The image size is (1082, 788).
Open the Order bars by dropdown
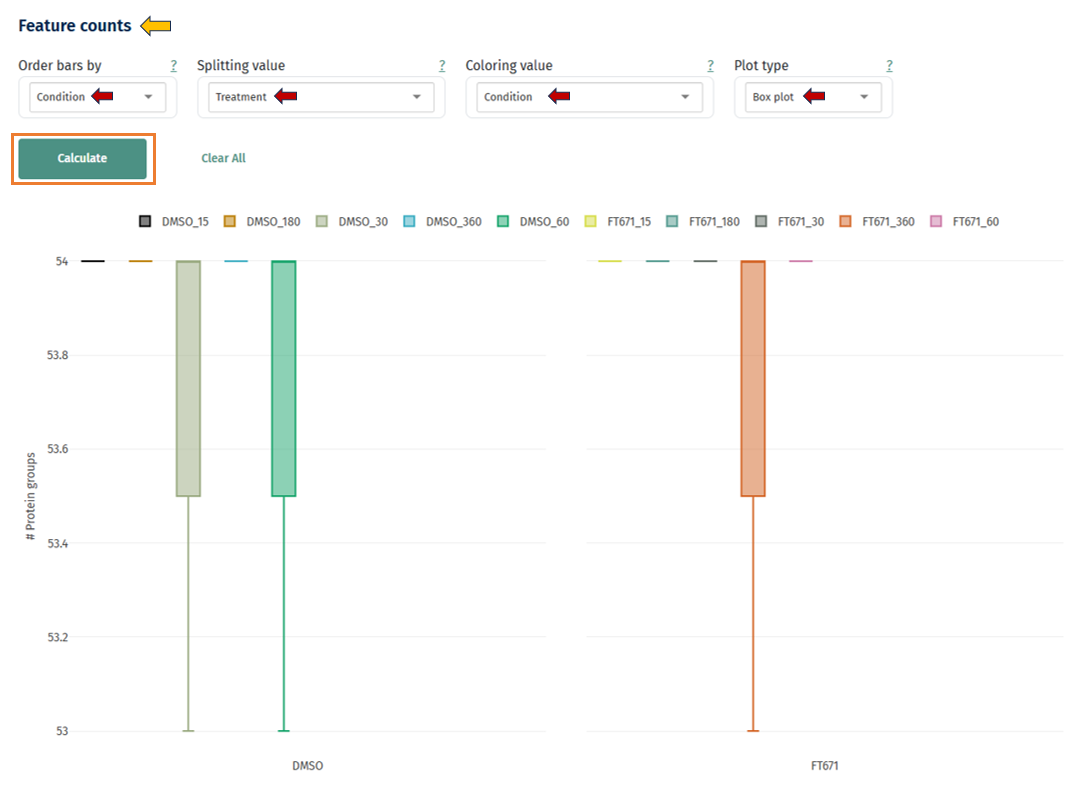[95, 97]
